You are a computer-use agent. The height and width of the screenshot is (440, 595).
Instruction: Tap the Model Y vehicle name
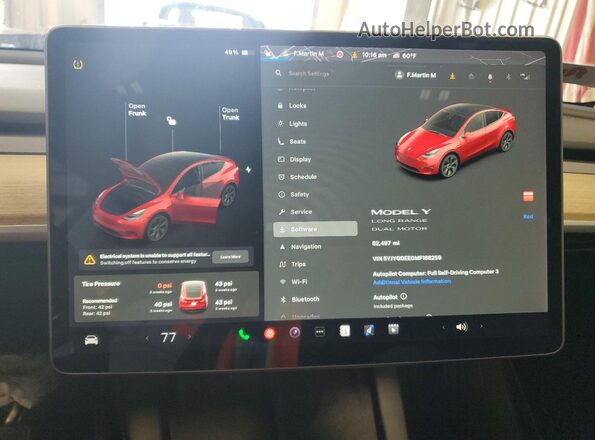click(x=401, y=212)
